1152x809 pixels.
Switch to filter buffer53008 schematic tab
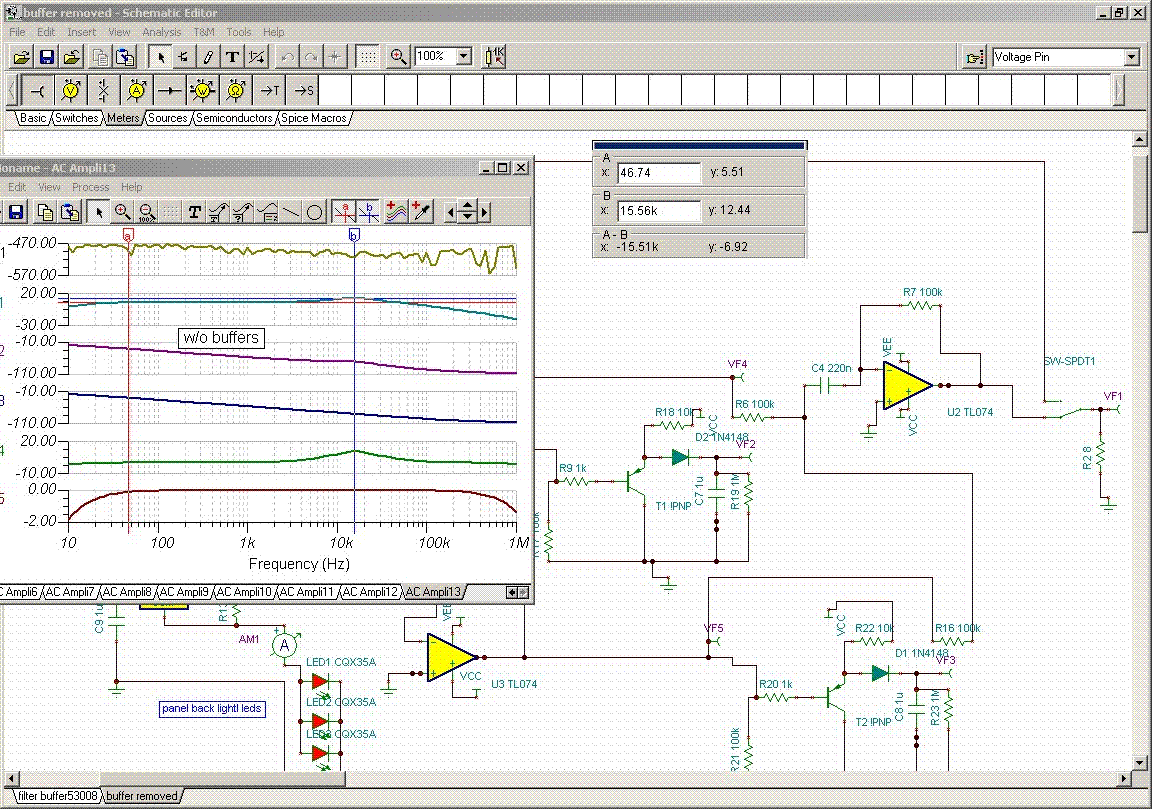point(57,796)
